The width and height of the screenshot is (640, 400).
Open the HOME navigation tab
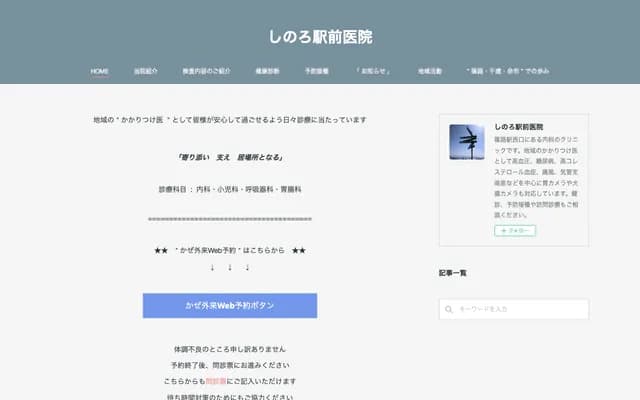[x=100, y=72]
